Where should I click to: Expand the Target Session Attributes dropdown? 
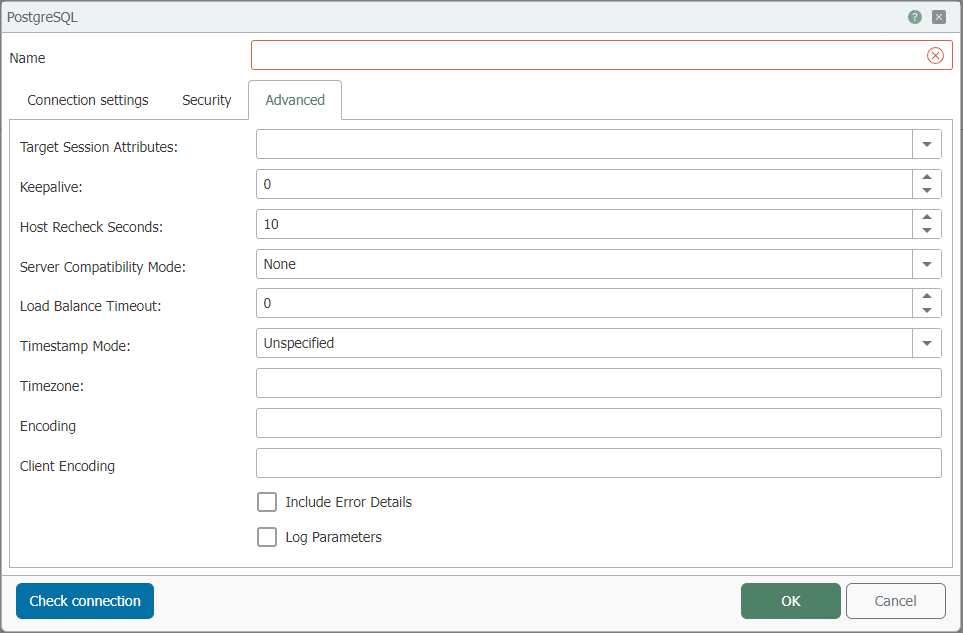[927, 144]
